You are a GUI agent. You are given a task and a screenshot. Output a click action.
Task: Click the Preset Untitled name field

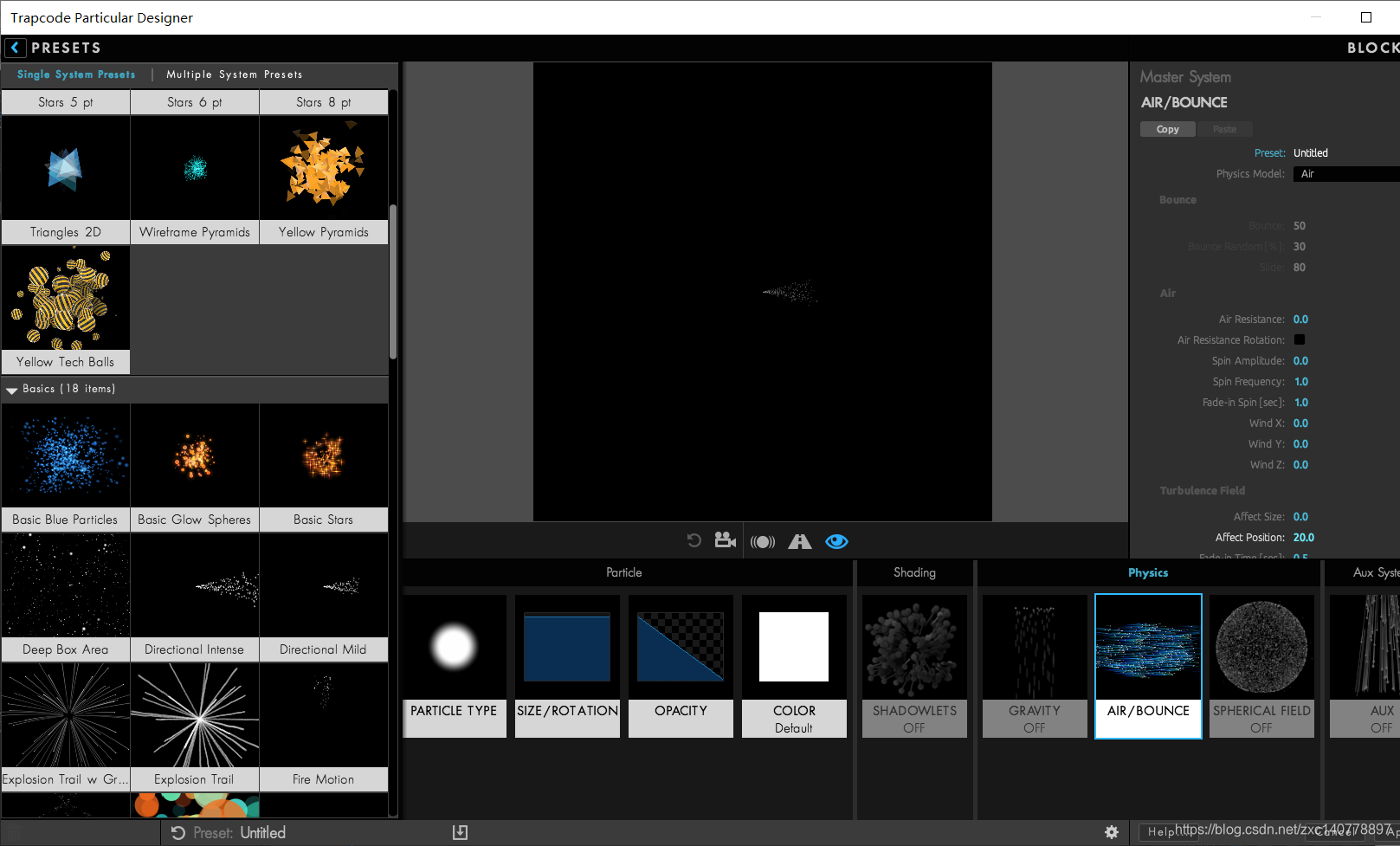[x=1311, y=153]
